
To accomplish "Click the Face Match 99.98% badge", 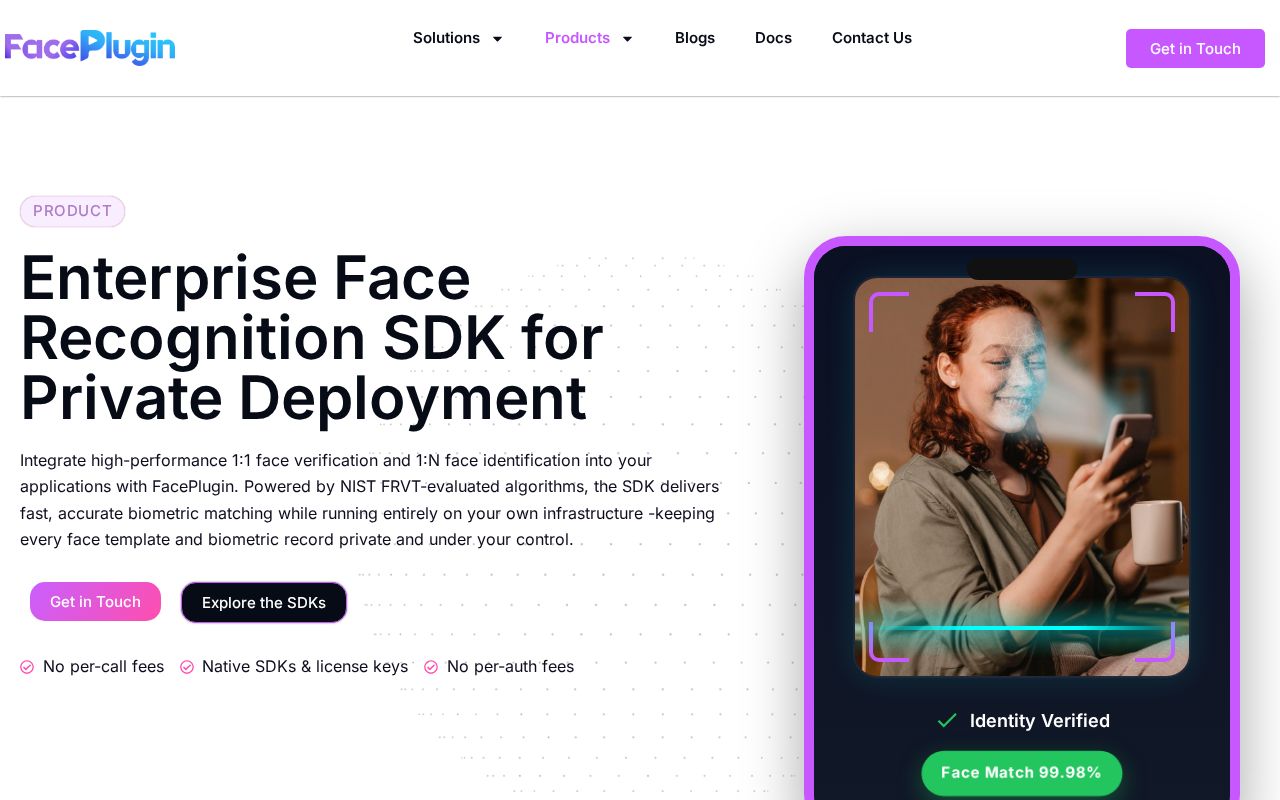I will (x=1022, y=773).
